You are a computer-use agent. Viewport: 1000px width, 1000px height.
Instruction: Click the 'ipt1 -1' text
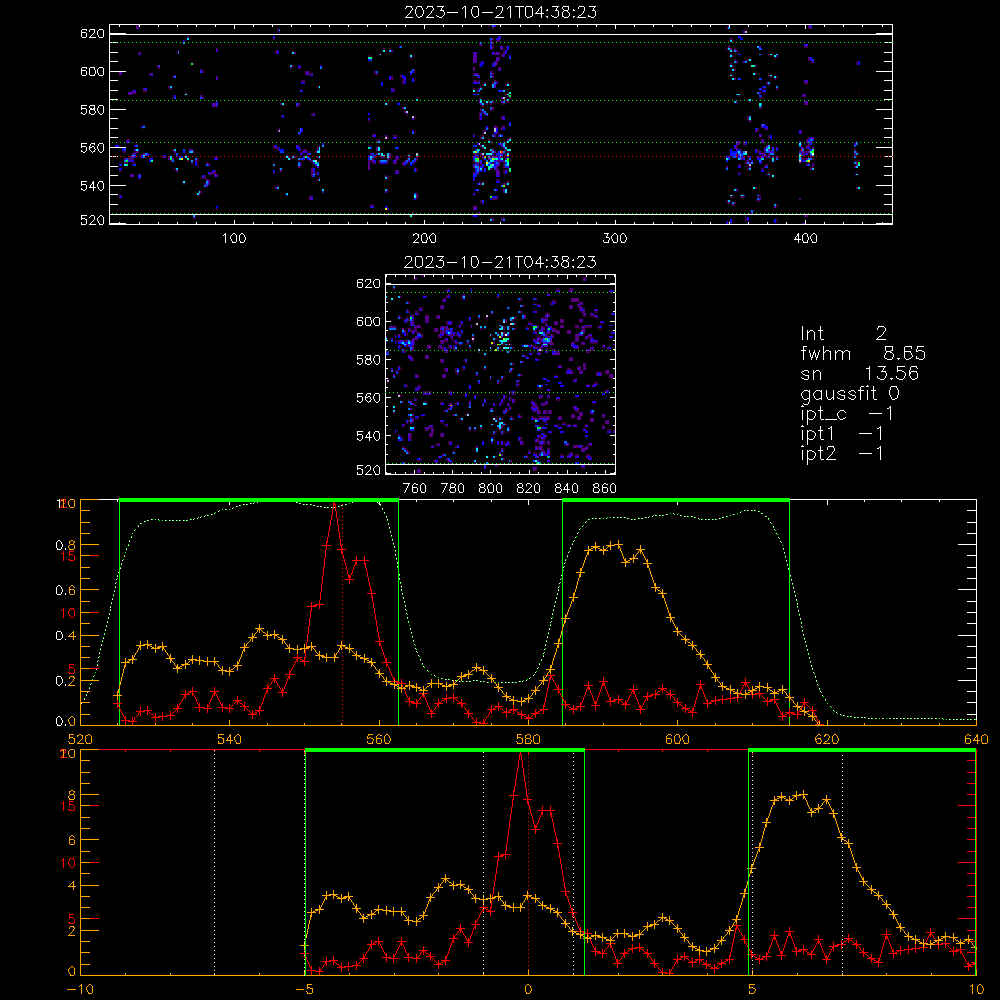pos(841,434)
